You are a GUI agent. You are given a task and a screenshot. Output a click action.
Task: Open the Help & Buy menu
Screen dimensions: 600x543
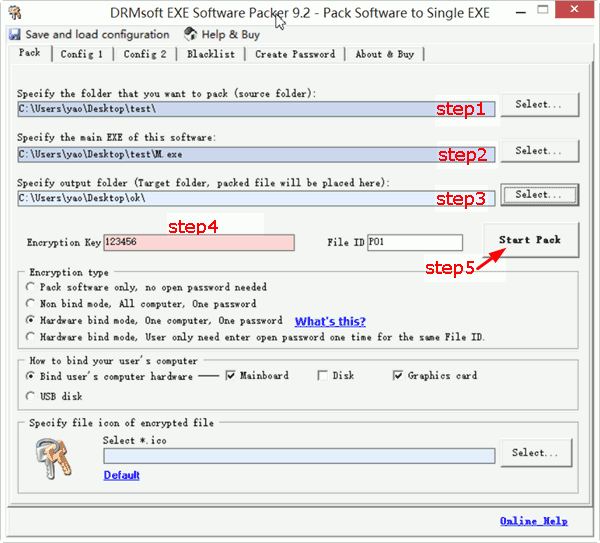(x=231, y=35)
